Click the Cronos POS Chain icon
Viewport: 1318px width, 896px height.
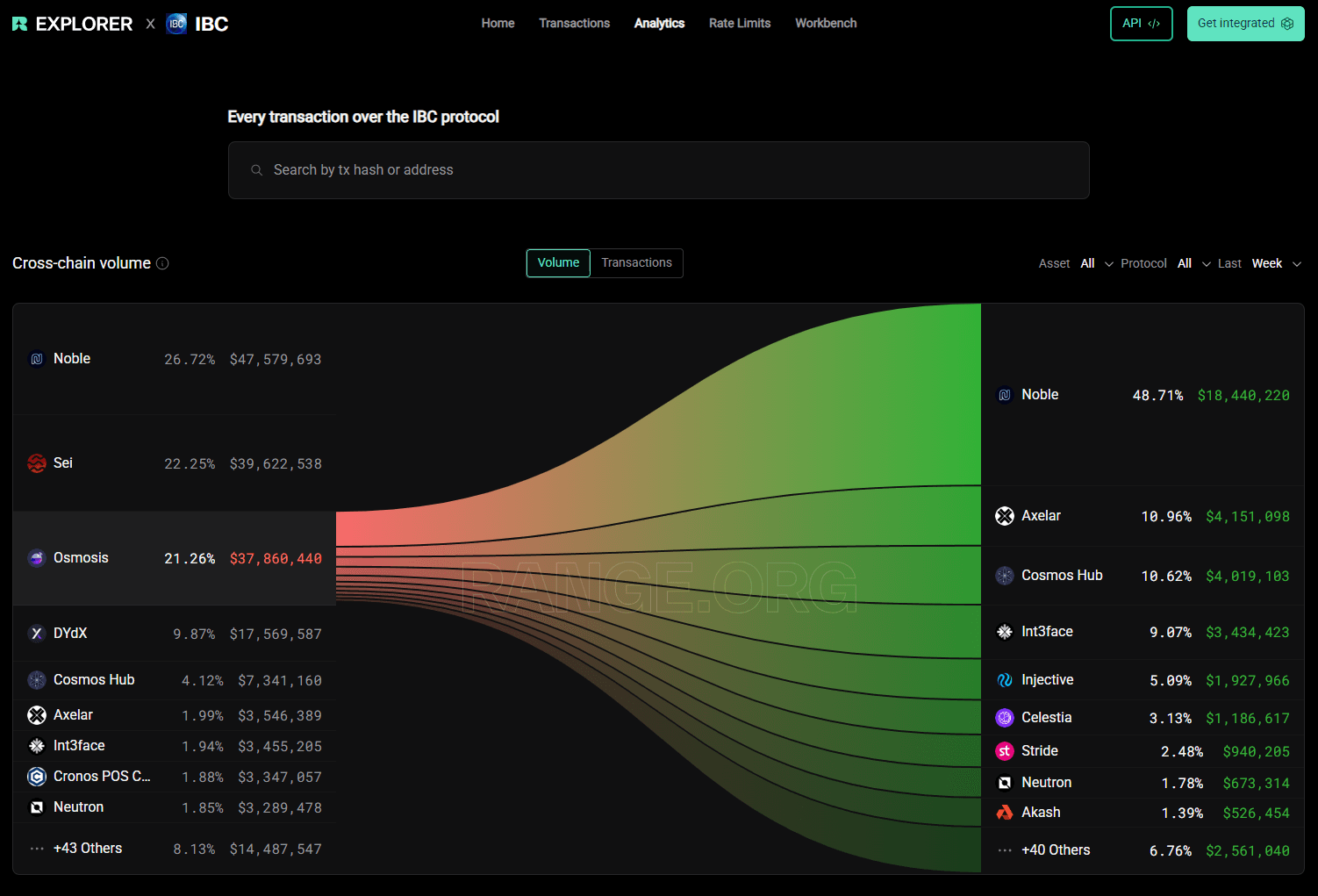coord(37,777)
